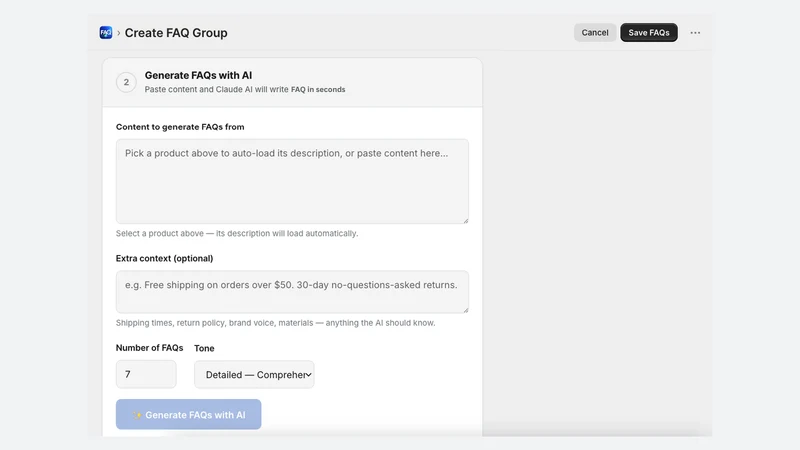This screenshot has height=450, width=800.
Task: Click the 'Content to generate FAQs from' label
Action: pyautogui.click(x=180, y=127)
